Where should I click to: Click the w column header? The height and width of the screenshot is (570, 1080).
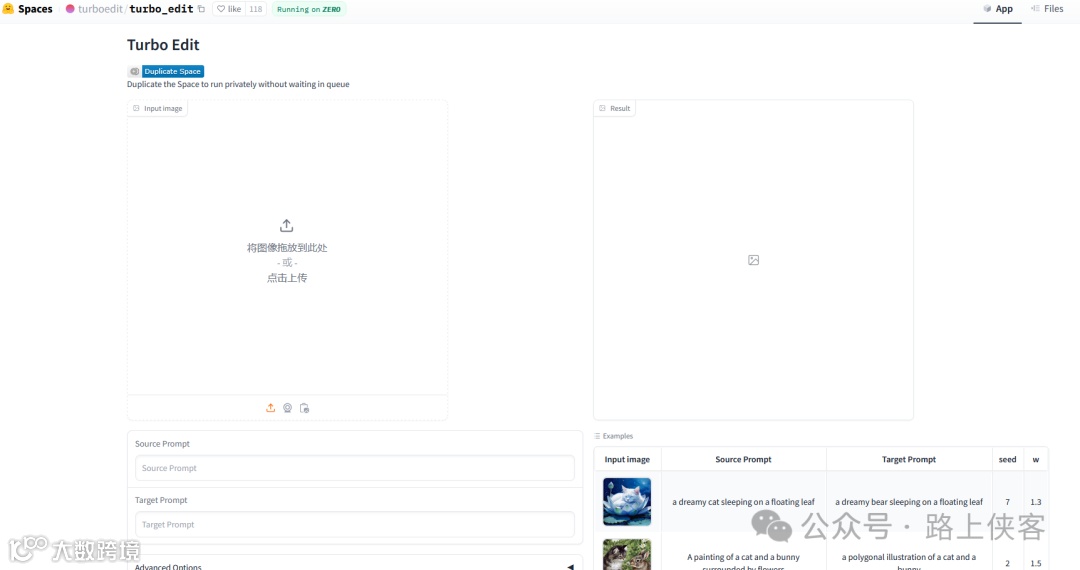coord(1035,459)
